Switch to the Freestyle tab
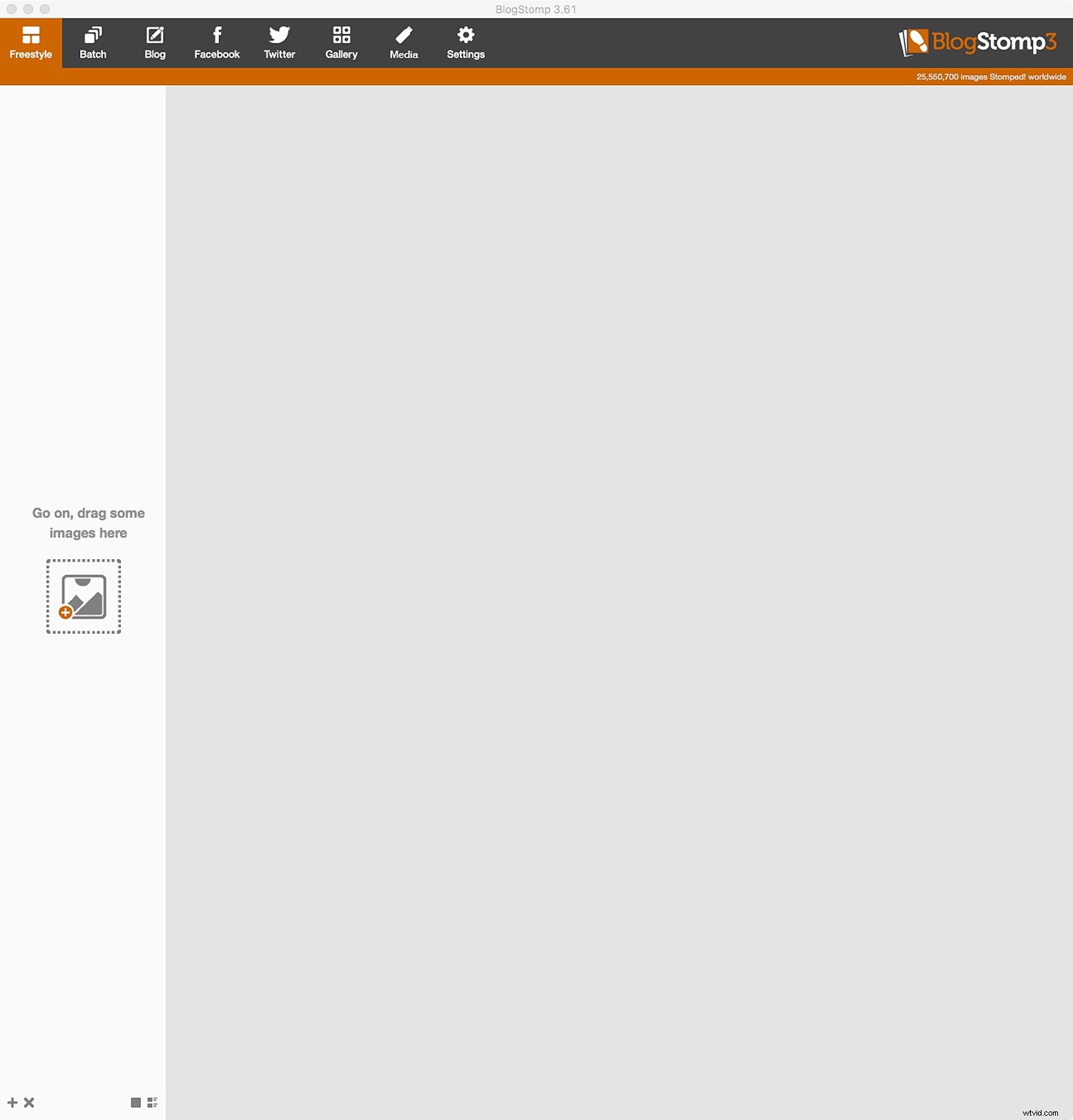Image resolution: width=1073 pixels, height=1120 pixels. 30,42
